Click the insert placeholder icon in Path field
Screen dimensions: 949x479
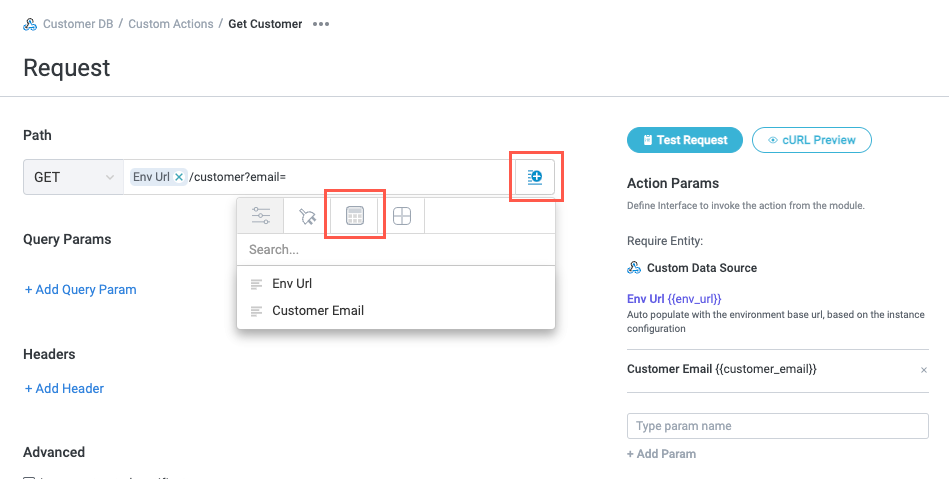tap(535, 177)
